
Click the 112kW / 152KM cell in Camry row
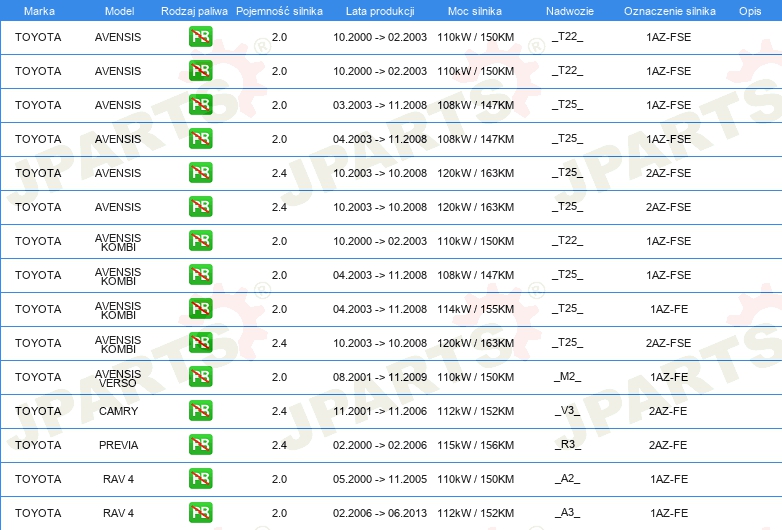tap(475, 411)
